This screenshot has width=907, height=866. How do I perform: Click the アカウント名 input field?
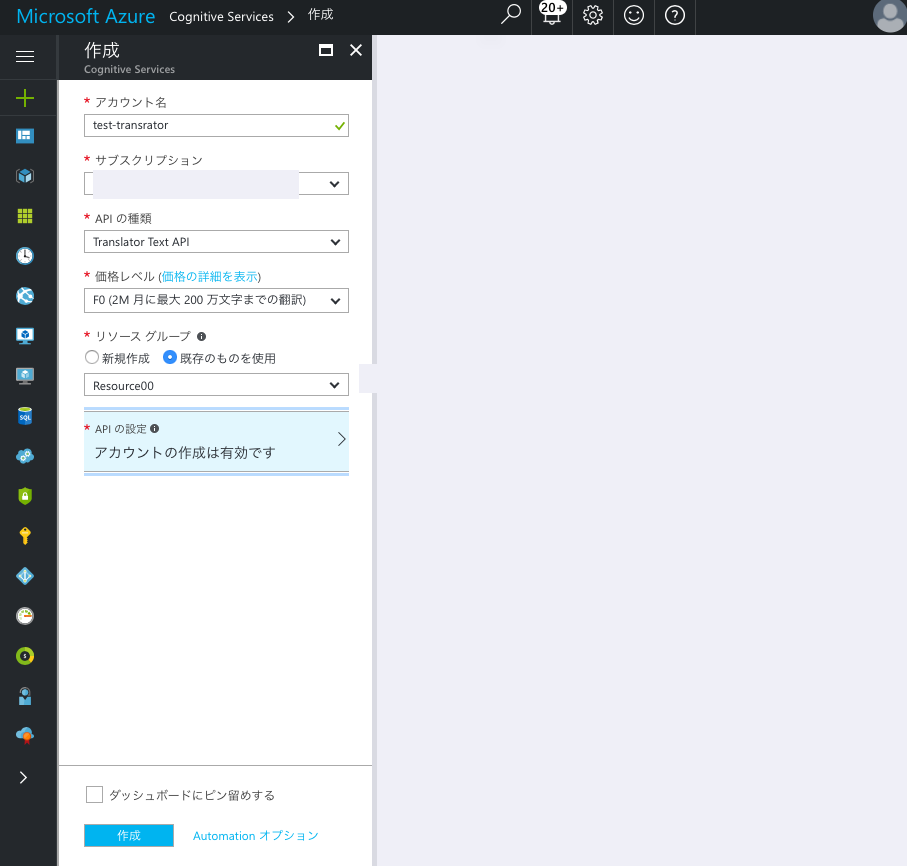click(x=216, y=126)
